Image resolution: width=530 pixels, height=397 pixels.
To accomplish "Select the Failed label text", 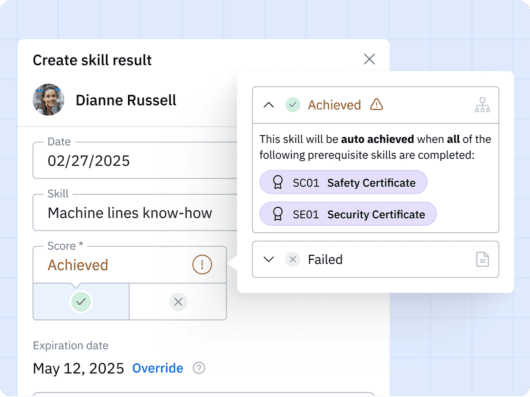I will [x=325, y=259].
